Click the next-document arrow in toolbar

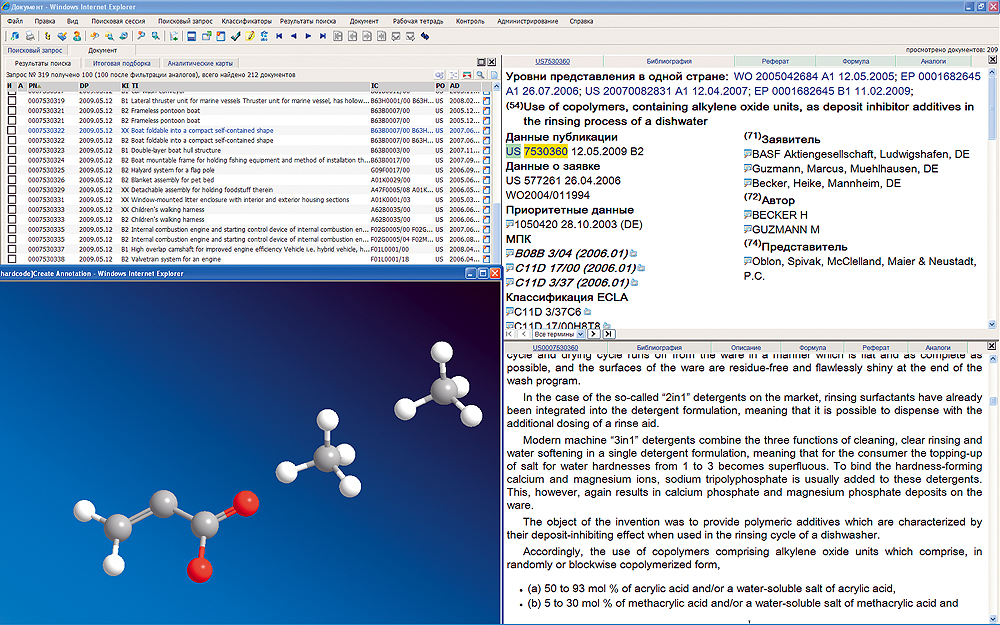tap(307, 36)
